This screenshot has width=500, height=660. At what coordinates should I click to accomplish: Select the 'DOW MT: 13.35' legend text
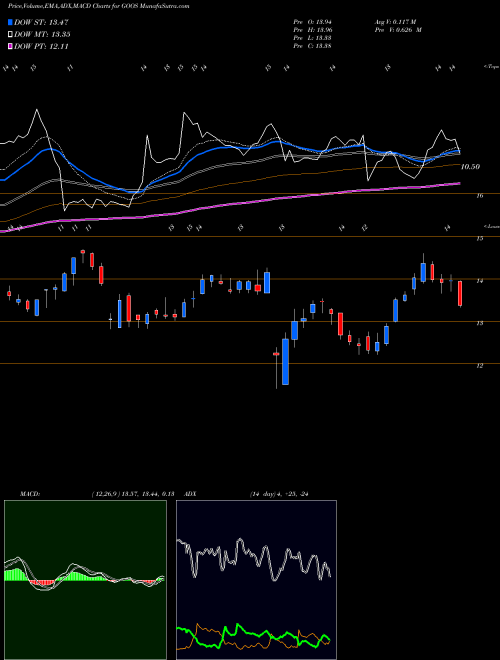click(42, 35)
